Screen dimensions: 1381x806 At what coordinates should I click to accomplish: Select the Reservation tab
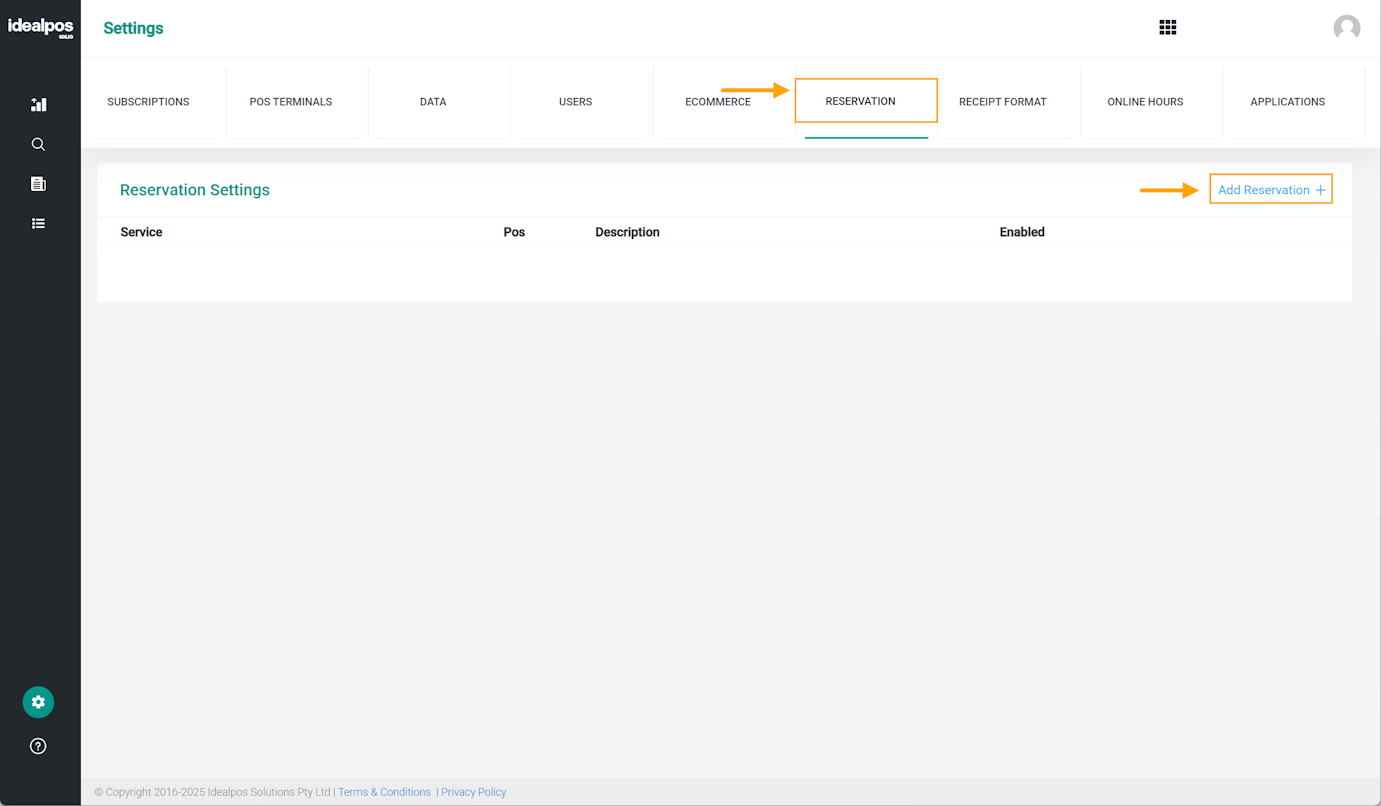coord(861,102)
